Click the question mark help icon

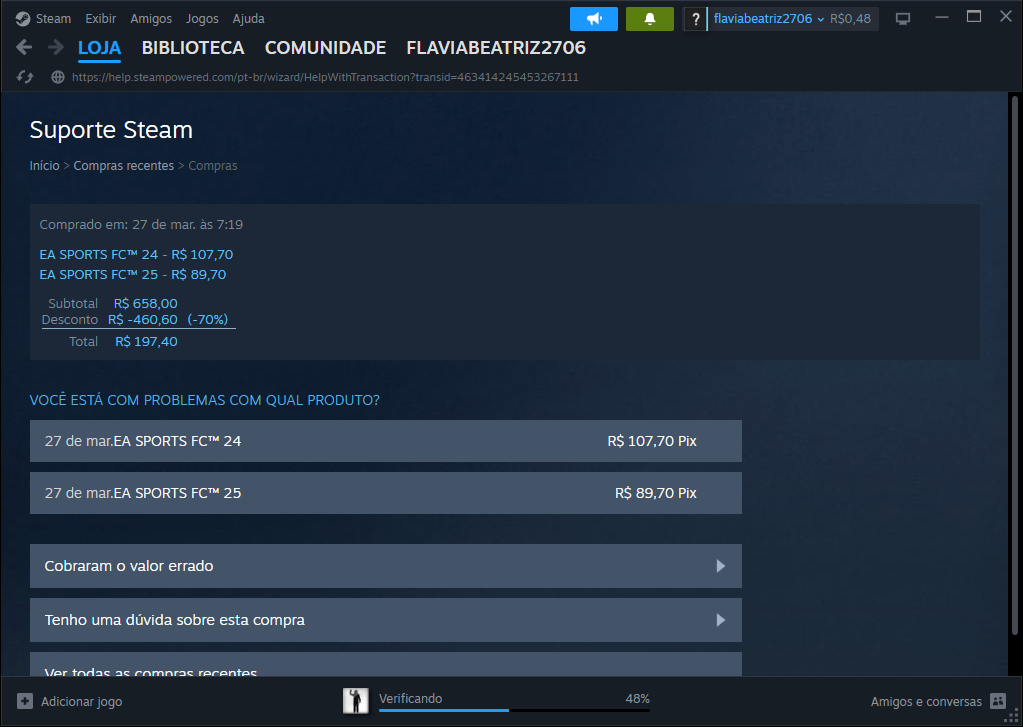pyautogui.click(x=696, y=19)
